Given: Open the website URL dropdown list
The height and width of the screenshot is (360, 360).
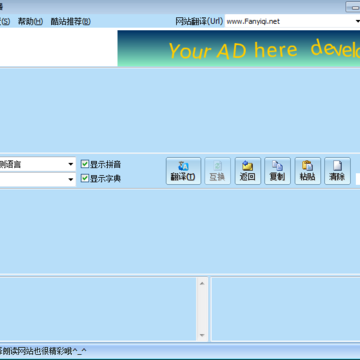Looking at the screenshot, I should click(x=357, y=22).
